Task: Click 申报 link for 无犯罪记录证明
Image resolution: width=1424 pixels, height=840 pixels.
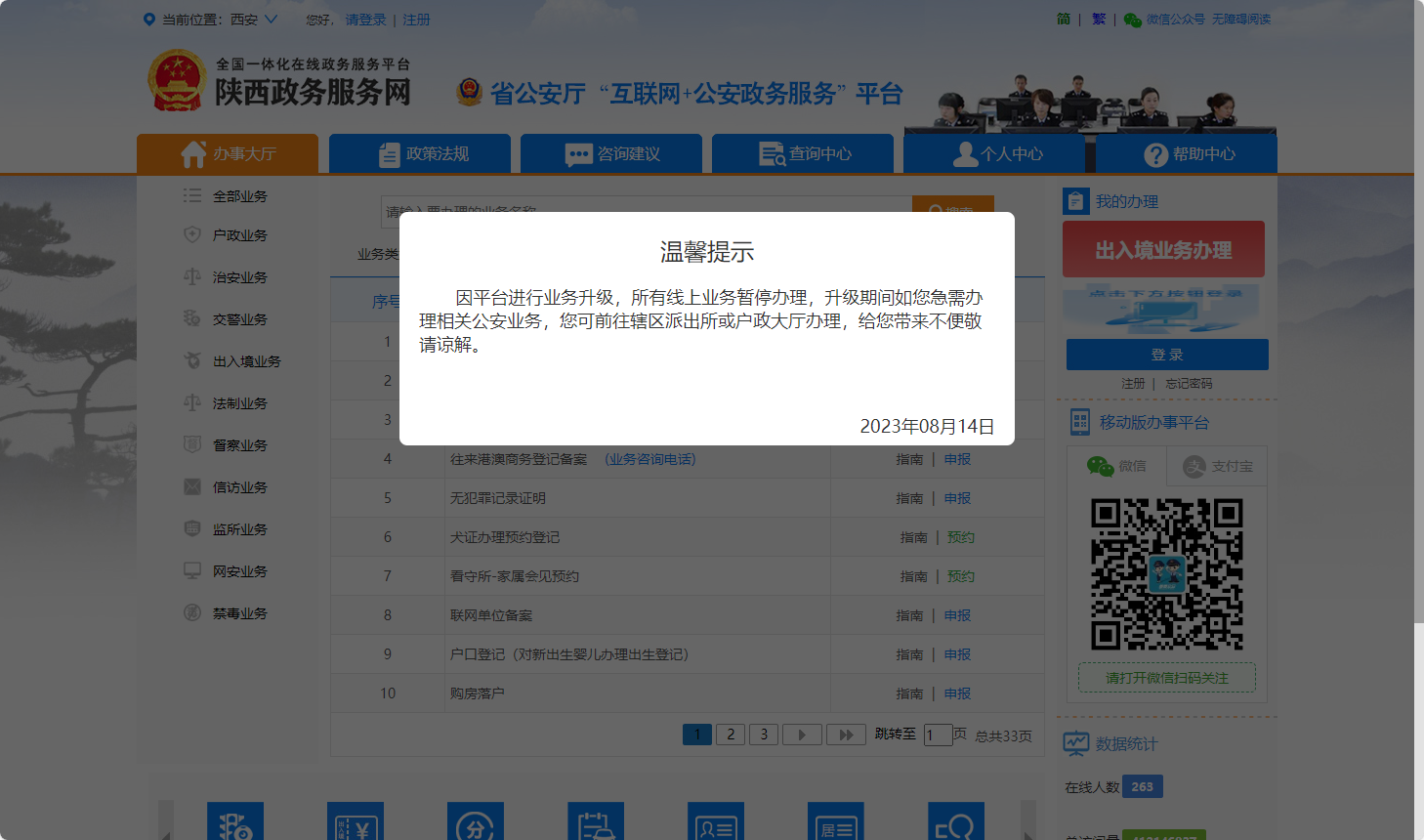Action: click(x=957, y=498)
